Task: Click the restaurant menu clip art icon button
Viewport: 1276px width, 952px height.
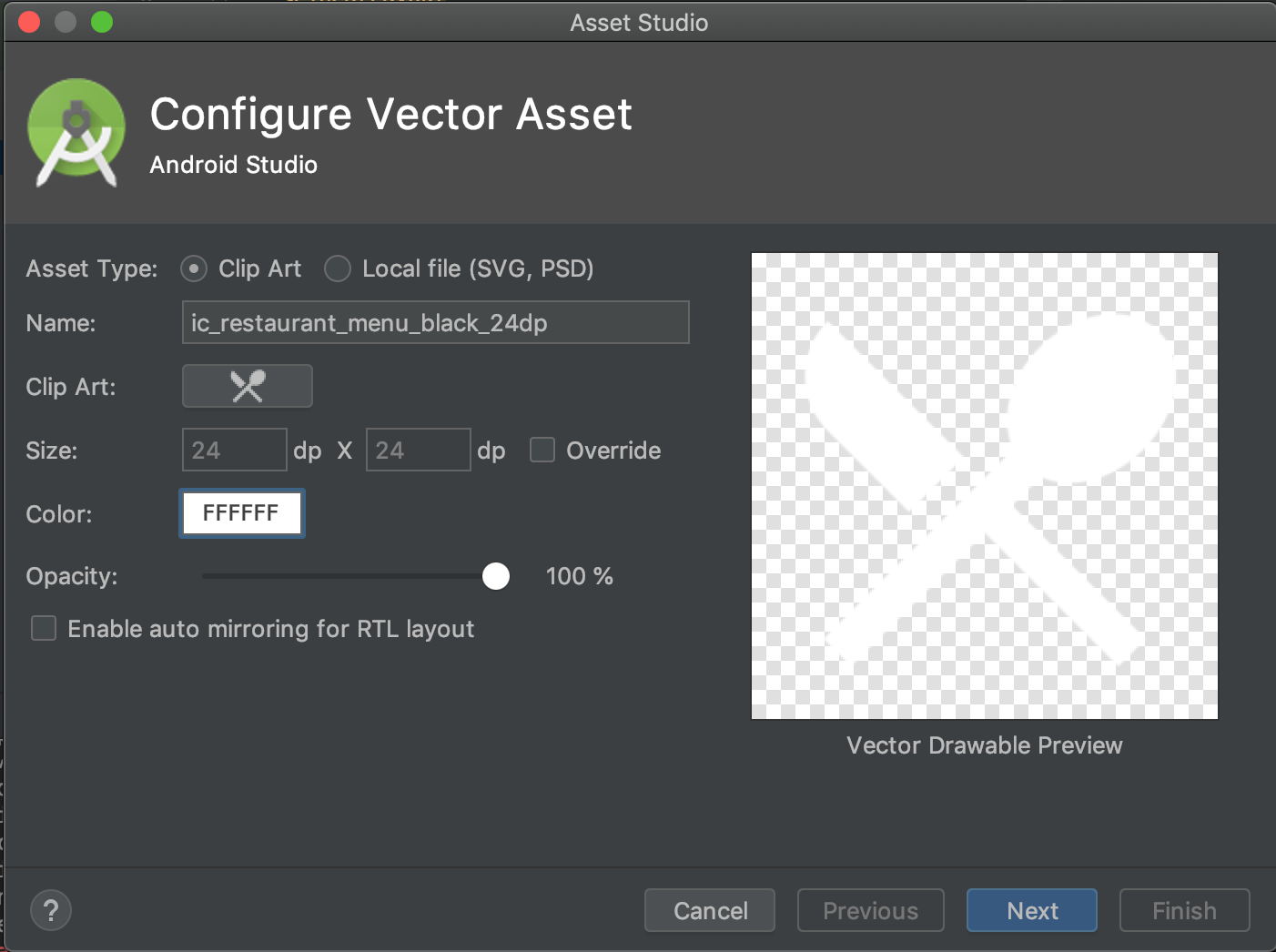Action: point(247,386)
